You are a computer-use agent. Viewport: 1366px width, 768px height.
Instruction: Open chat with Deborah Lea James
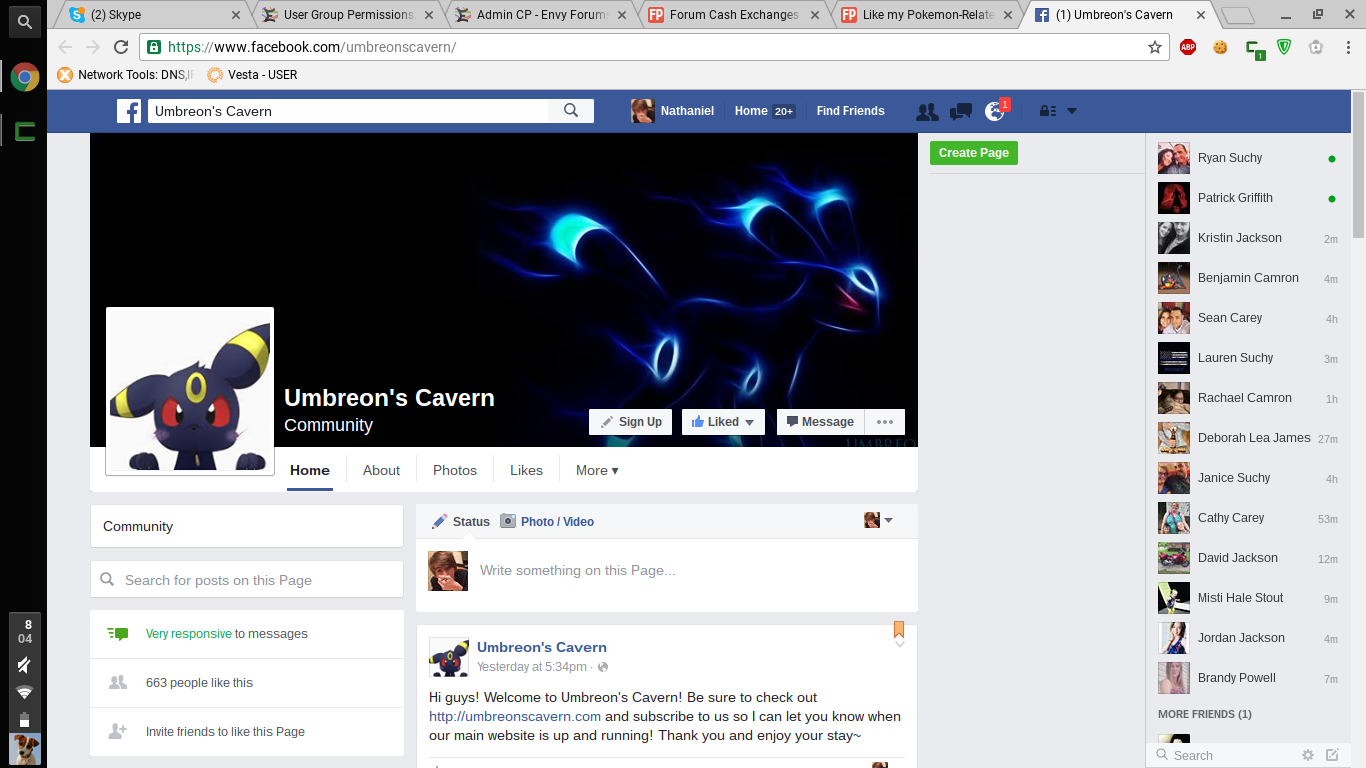pos(1247,438)
